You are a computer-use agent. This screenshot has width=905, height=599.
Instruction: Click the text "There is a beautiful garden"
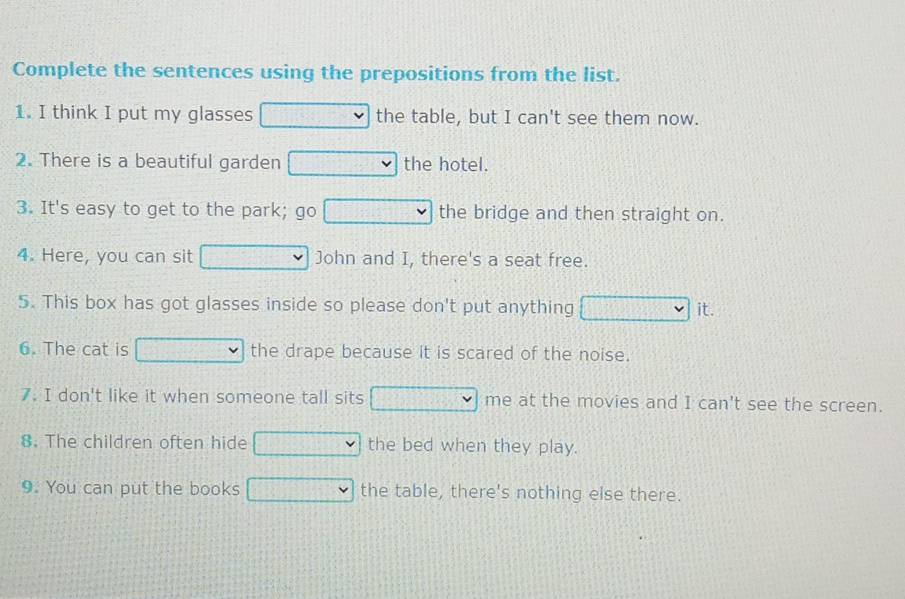click(161, 162)
